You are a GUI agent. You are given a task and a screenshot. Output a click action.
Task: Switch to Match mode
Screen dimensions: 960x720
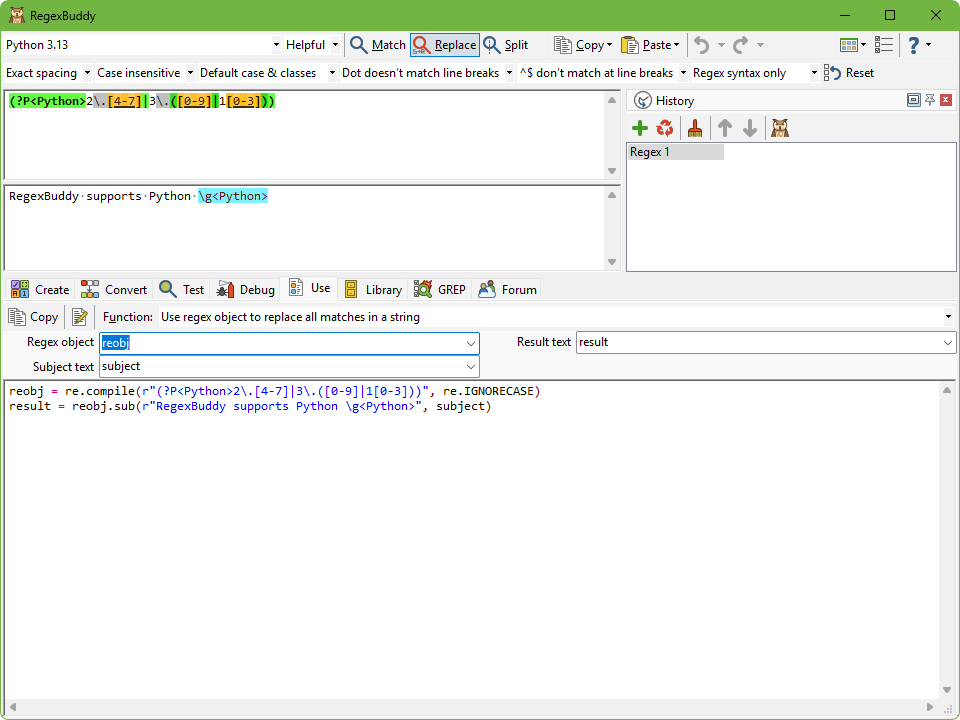tap(378, 45)
